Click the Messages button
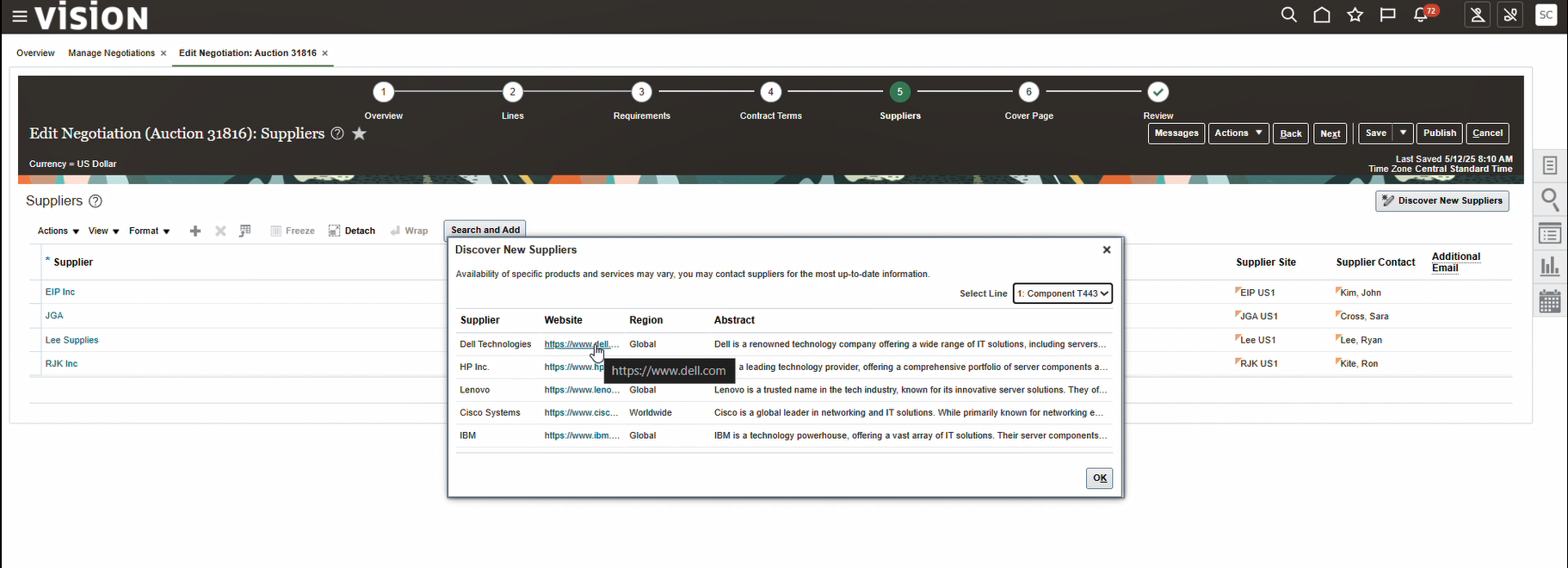 (1176, 133)
